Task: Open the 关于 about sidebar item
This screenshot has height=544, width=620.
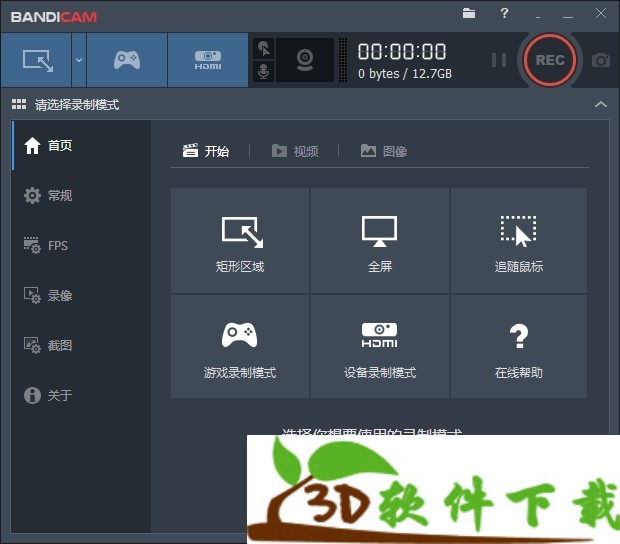Action: (x=81, y=395)
